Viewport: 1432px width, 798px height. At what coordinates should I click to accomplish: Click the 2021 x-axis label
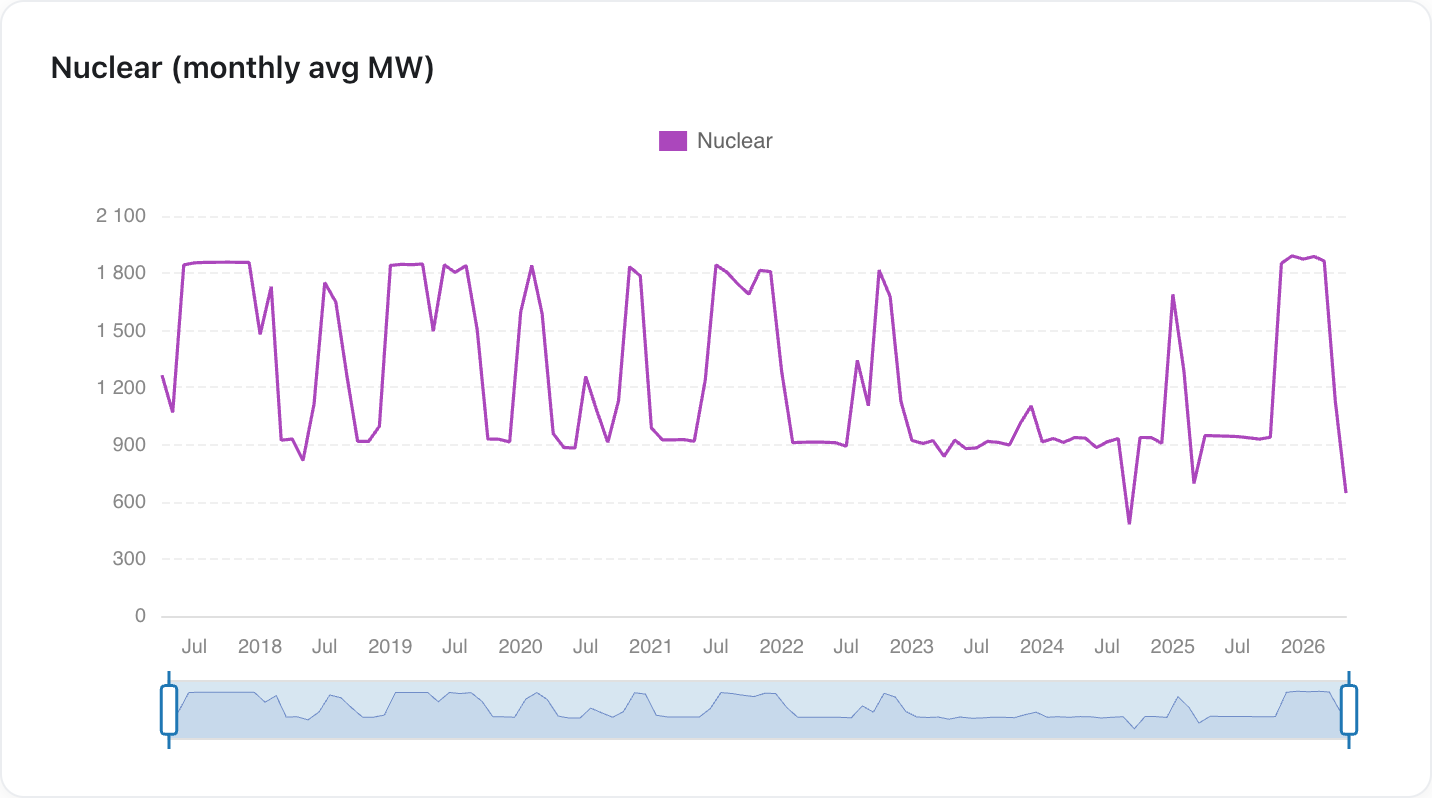click(651, 647)
